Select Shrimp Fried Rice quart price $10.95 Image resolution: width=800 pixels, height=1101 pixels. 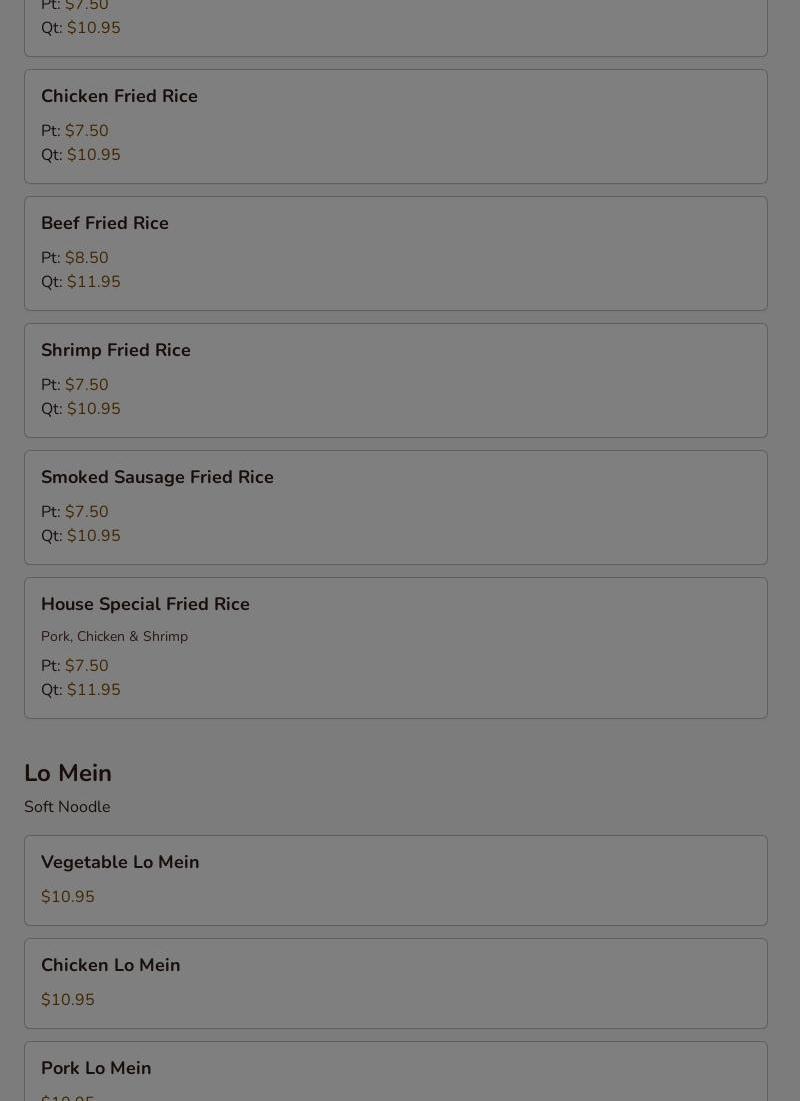click(93, 409)
